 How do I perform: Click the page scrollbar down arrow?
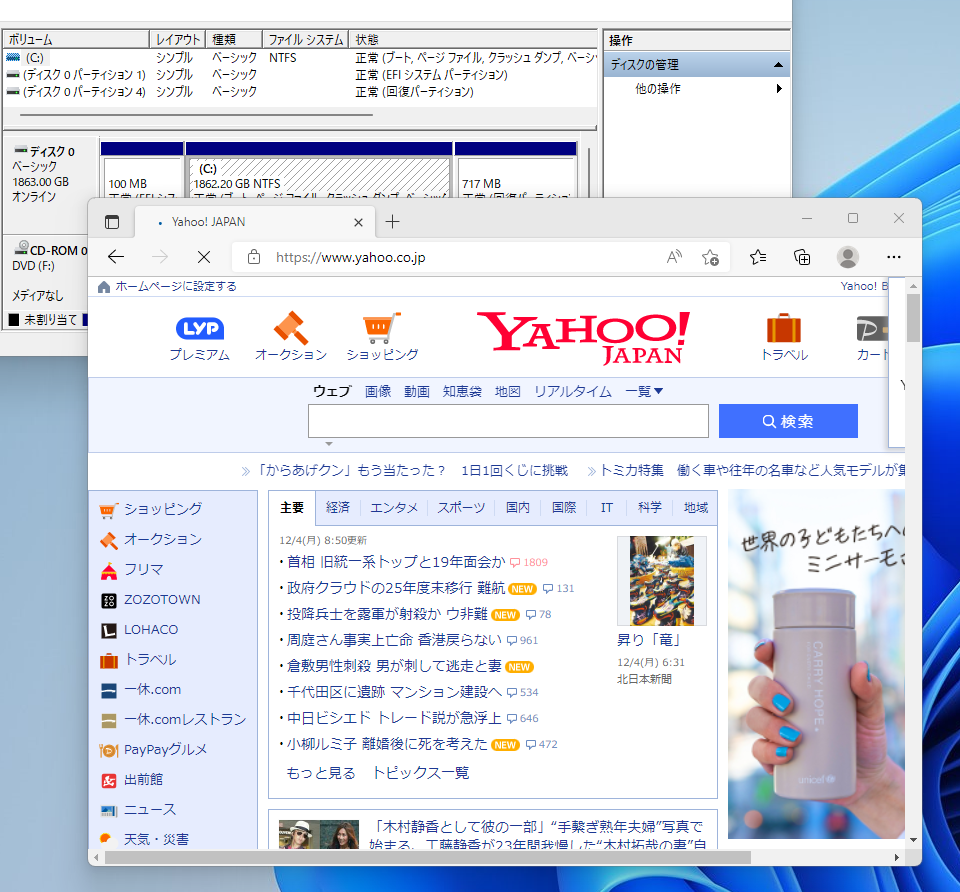click(913, 840)
